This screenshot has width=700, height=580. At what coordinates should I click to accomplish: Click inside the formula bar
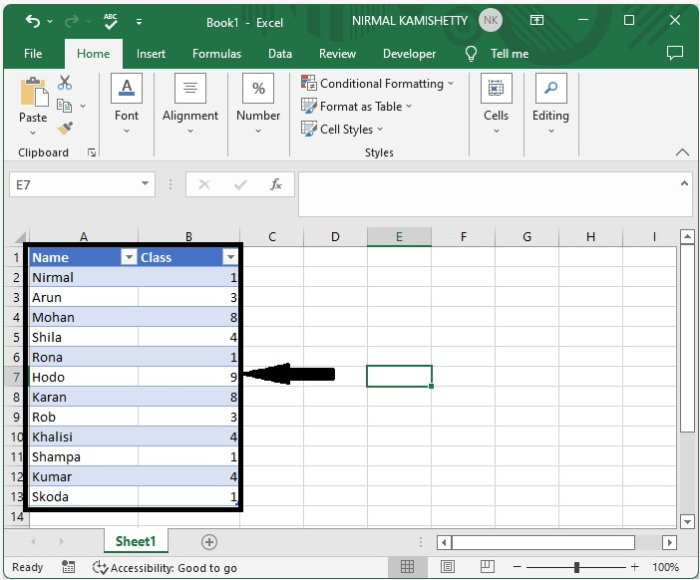pyautogui.click(x=488, y=194)
